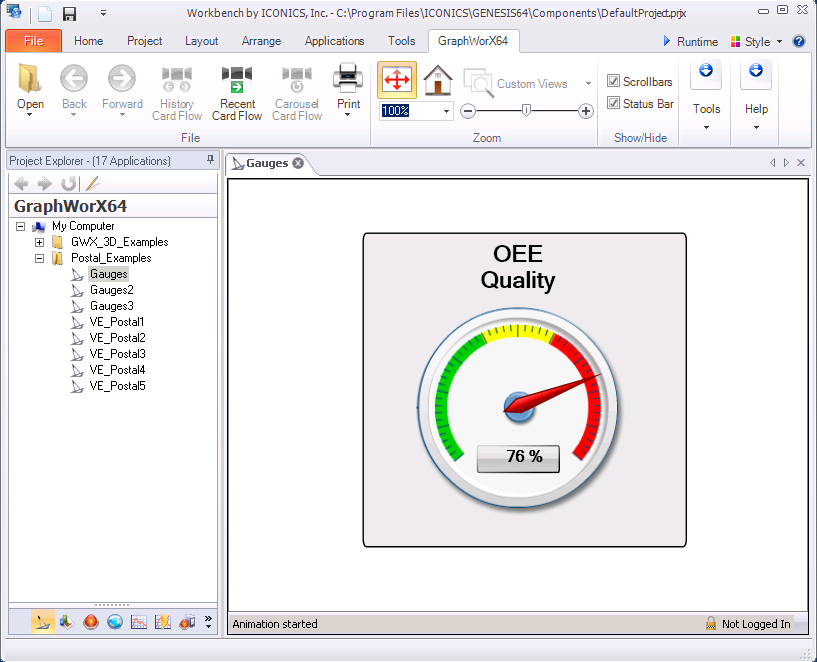Viewport: 817px width, 662px height.
Task: Click the zoom slider handle
Action: point(526,111)
